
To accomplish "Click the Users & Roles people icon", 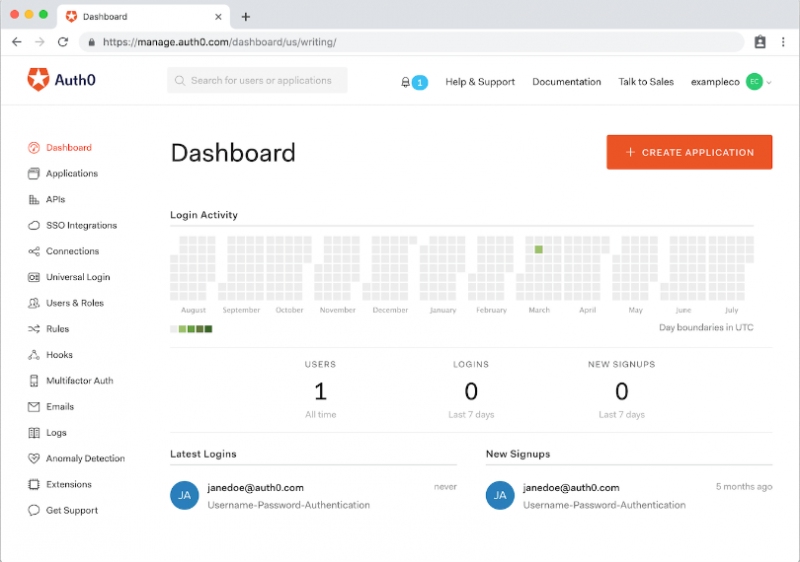I will pos(34,303).
